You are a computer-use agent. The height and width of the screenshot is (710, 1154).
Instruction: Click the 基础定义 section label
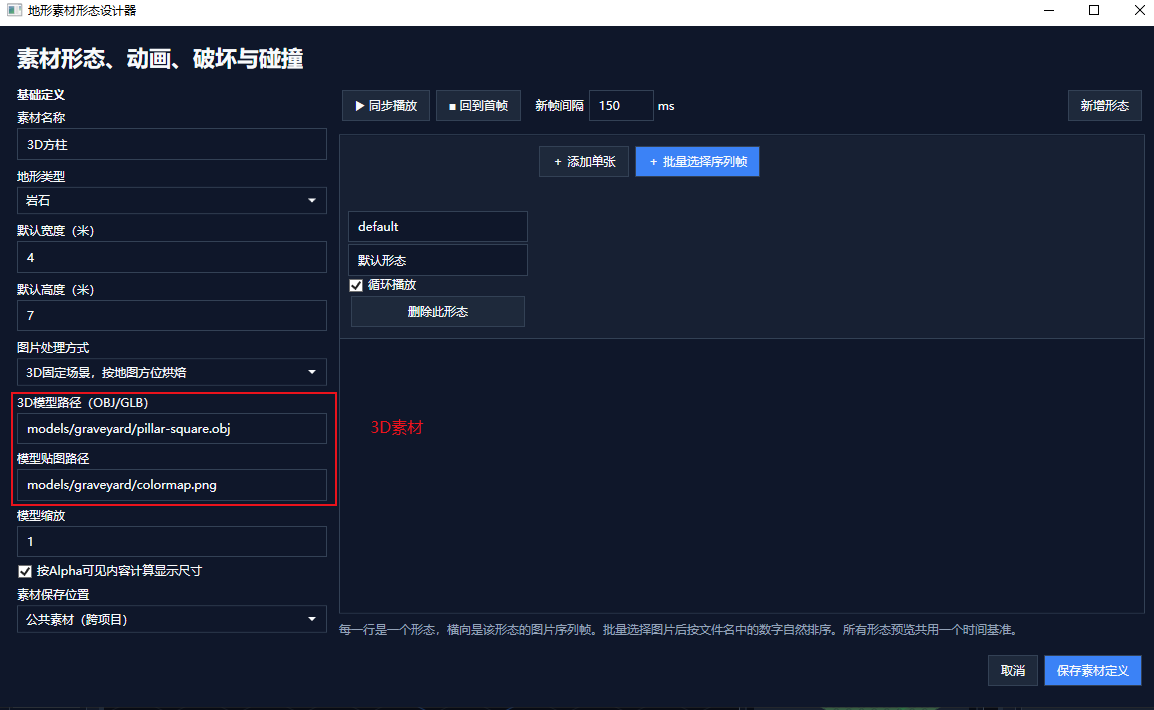41,95
